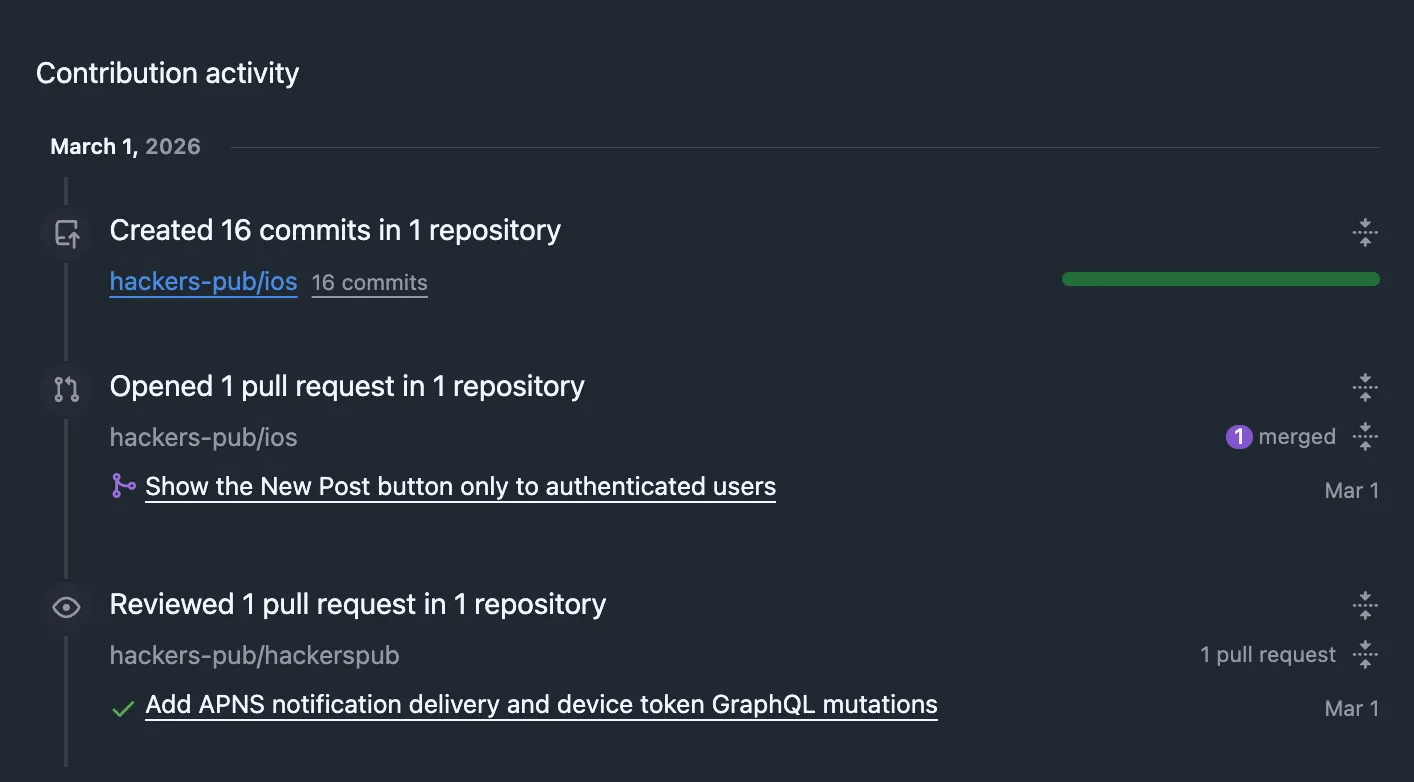Click the purple merged branch icon
The image size is (1414, 782).
124,486
